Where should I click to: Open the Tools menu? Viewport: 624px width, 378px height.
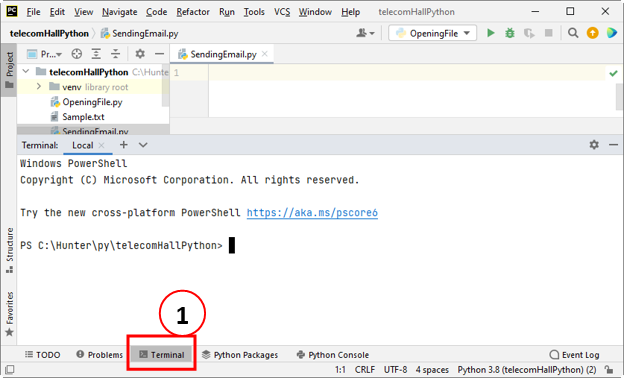(254, 12)
